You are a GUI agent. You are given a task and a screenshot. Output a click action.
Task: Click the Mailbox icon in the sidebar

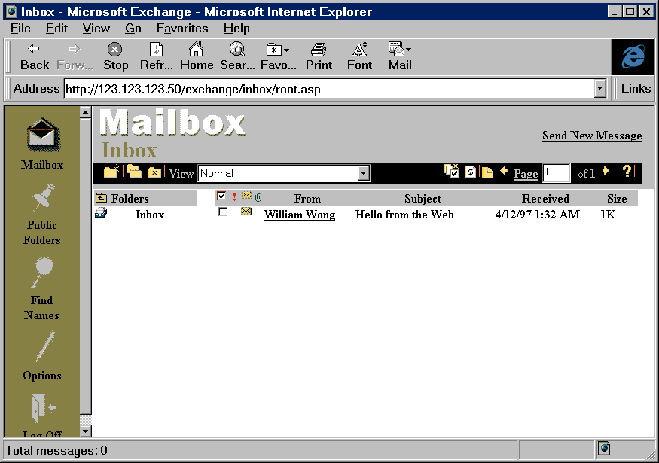tap(42, 136)
